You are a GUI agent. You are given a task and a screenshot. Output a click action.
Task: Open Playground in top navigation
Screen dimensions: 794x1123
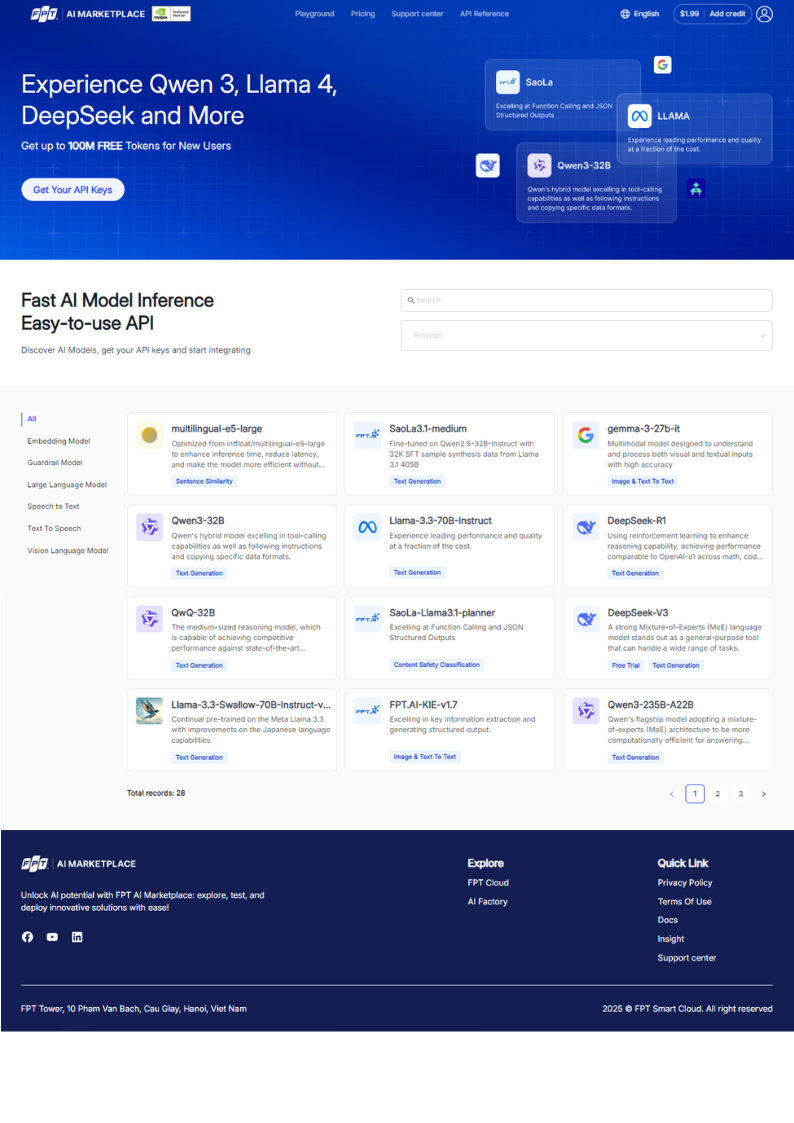pos(314,14)
